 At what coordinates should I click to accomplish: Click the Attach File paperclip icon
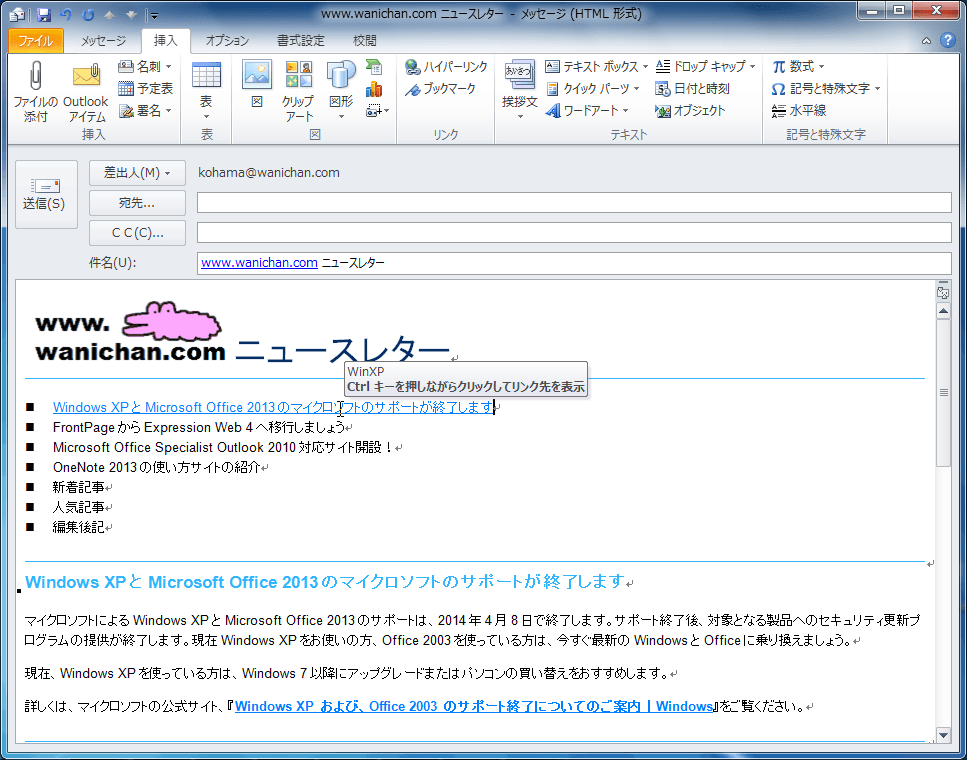[x=35, y=91]
